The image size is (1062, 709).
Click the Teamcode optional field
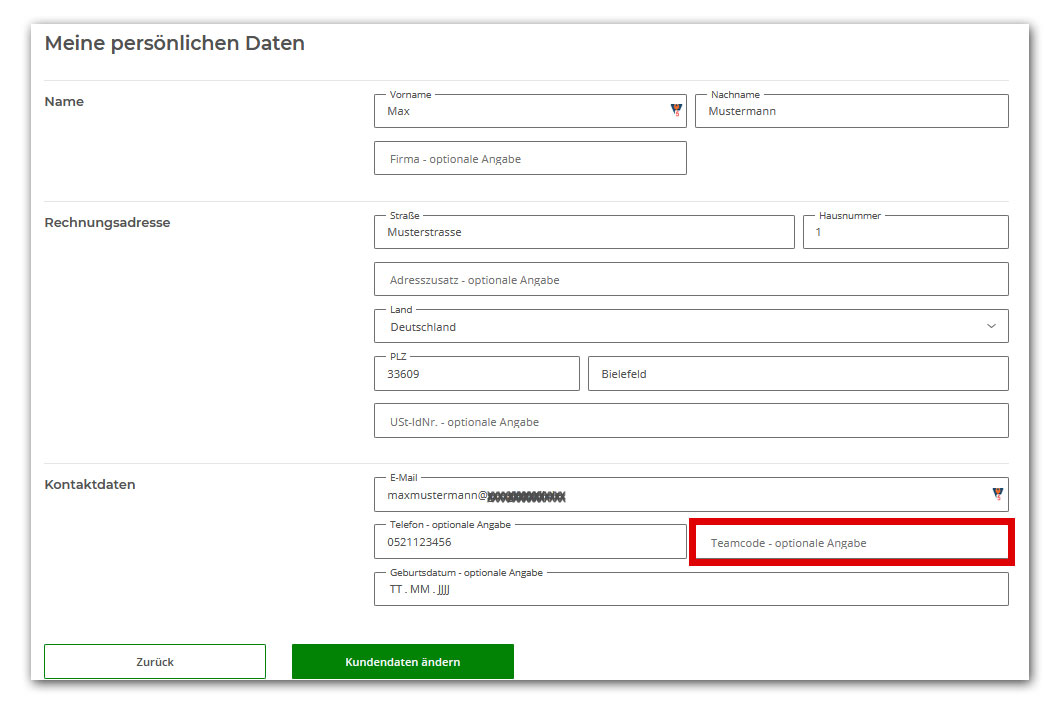tap(851, 542)
